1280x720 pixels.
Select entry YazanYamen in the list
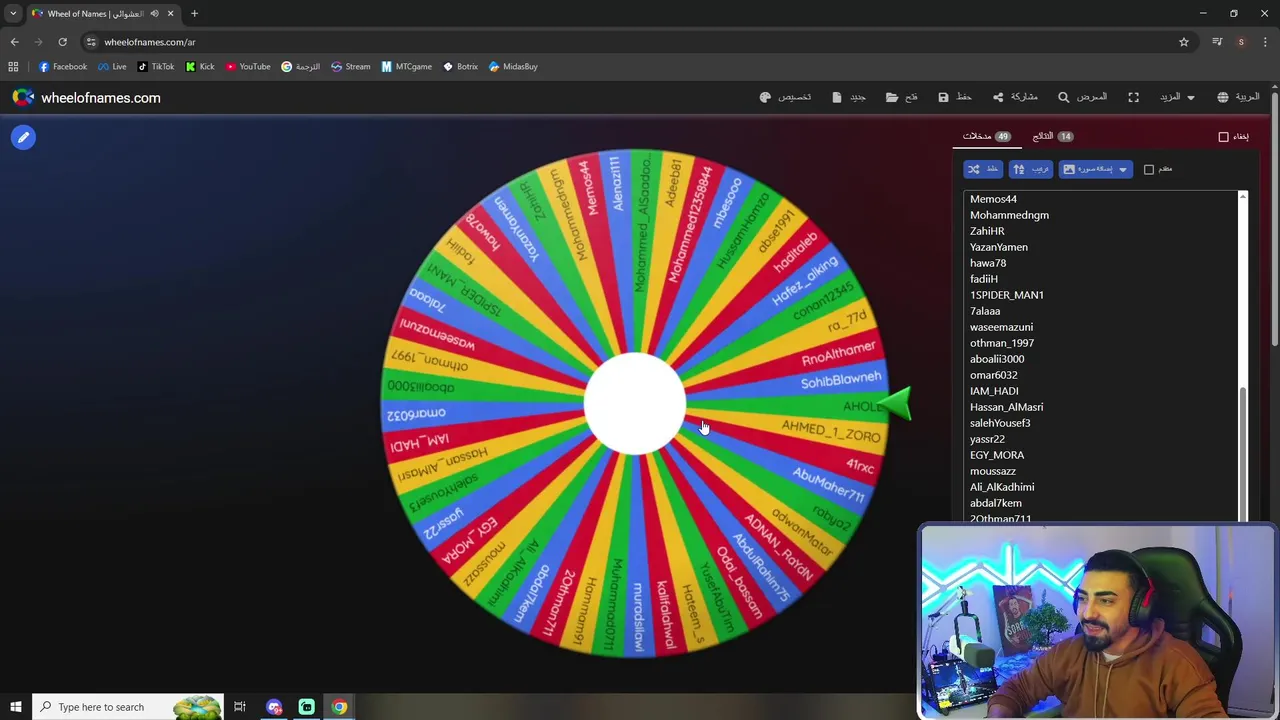pyautogui.click(x=998, y=247)
